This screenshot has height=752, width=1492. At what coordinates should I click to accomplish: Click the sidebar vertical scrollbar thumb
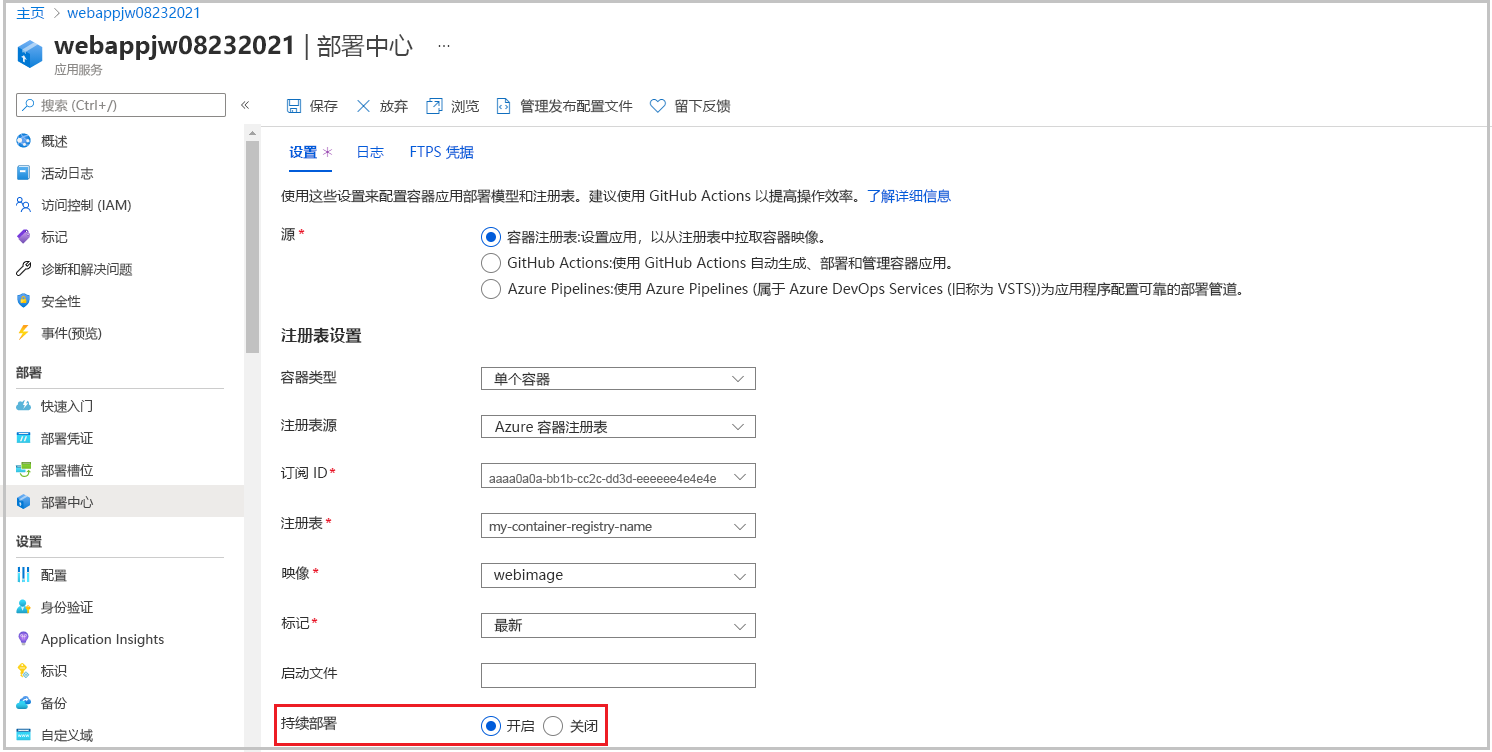[x=252, y=246]
